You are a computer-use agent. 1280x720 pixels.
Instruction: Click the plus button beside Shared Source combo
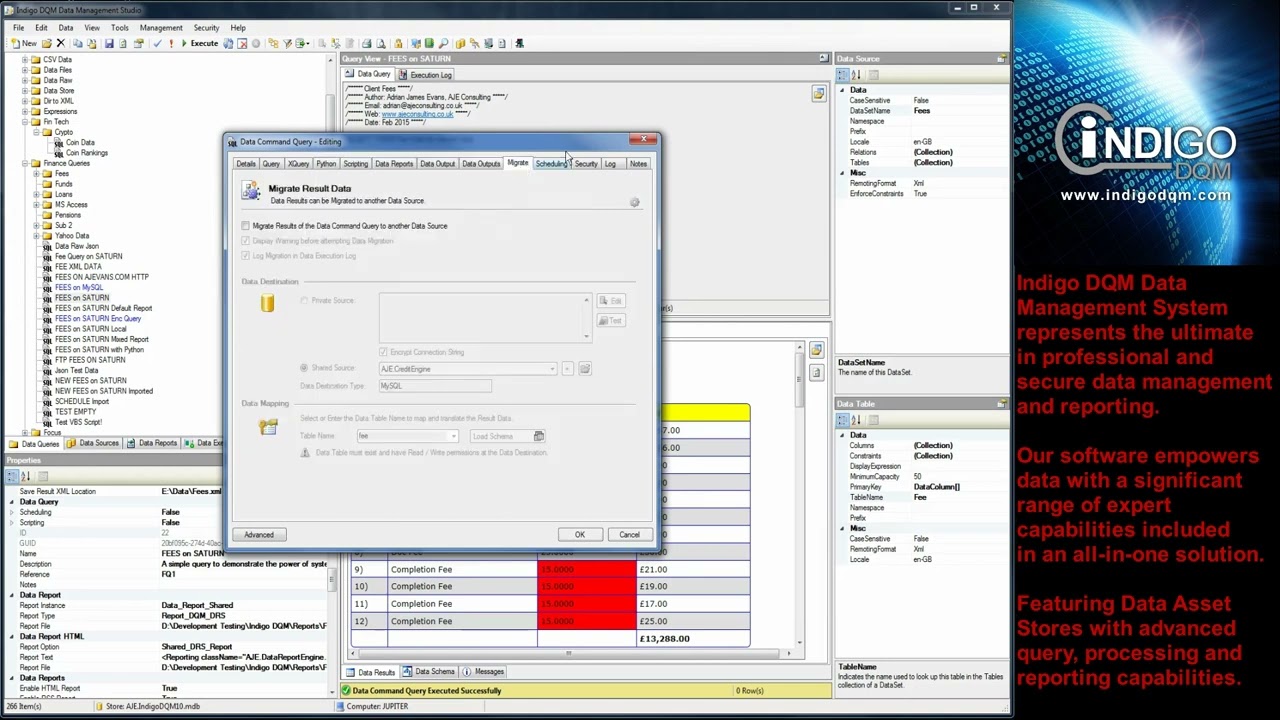[x=567, y=369]
